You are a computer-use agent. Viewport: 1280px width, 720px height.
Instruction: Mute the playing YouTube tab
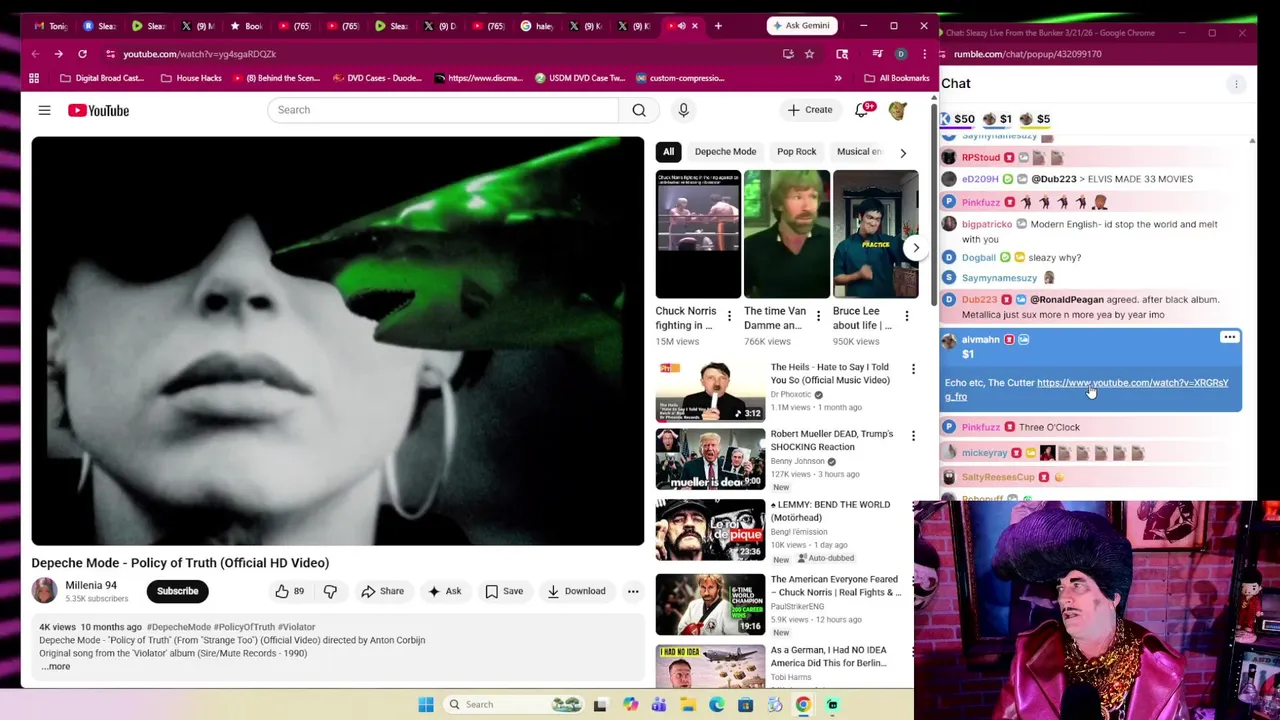coord(682,26)
